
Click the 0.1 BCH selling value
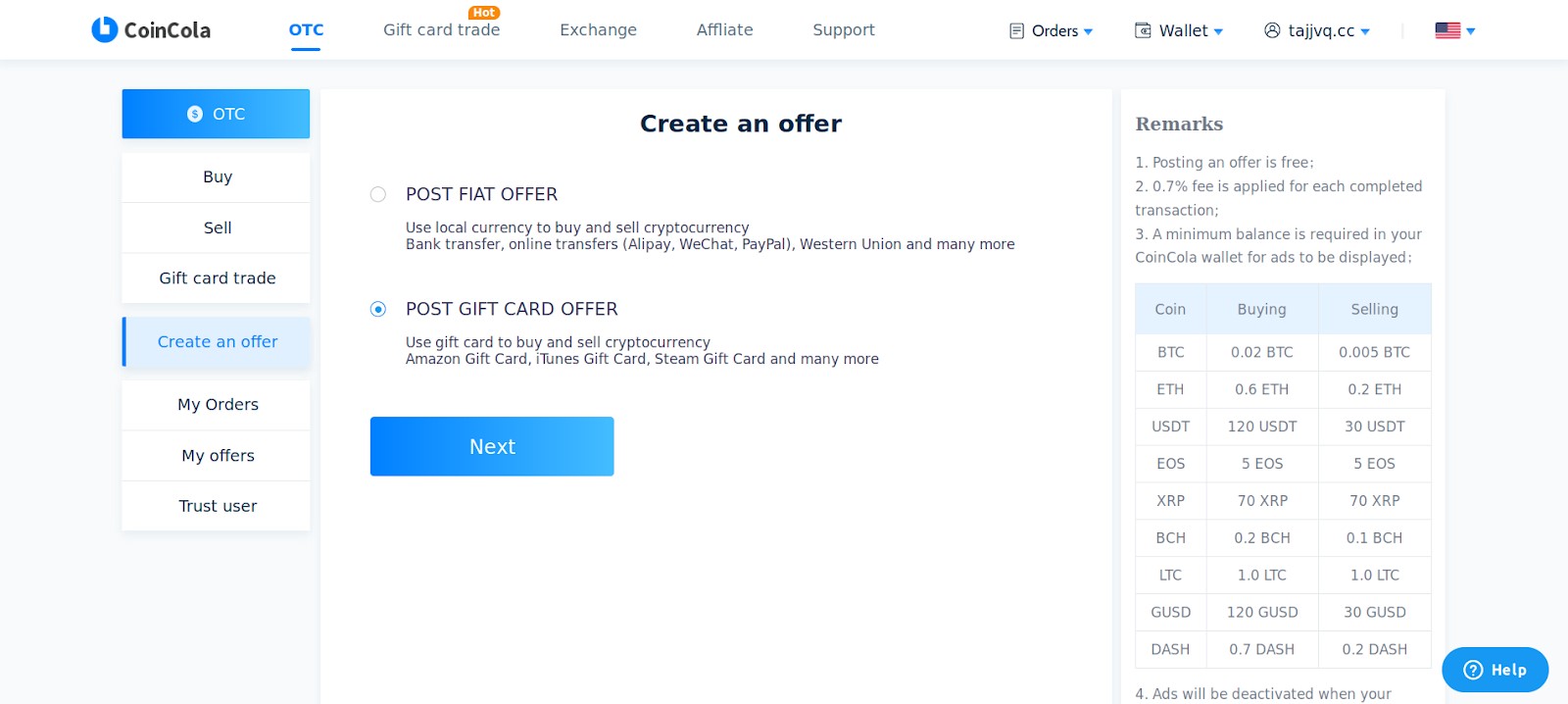click(x=1375, y=538)
